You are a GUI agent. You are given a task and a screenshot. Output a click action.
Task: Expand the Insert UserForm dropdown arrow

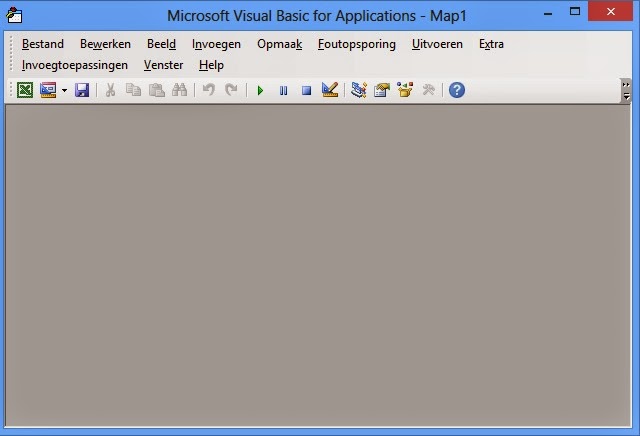[x=64, y=90]
